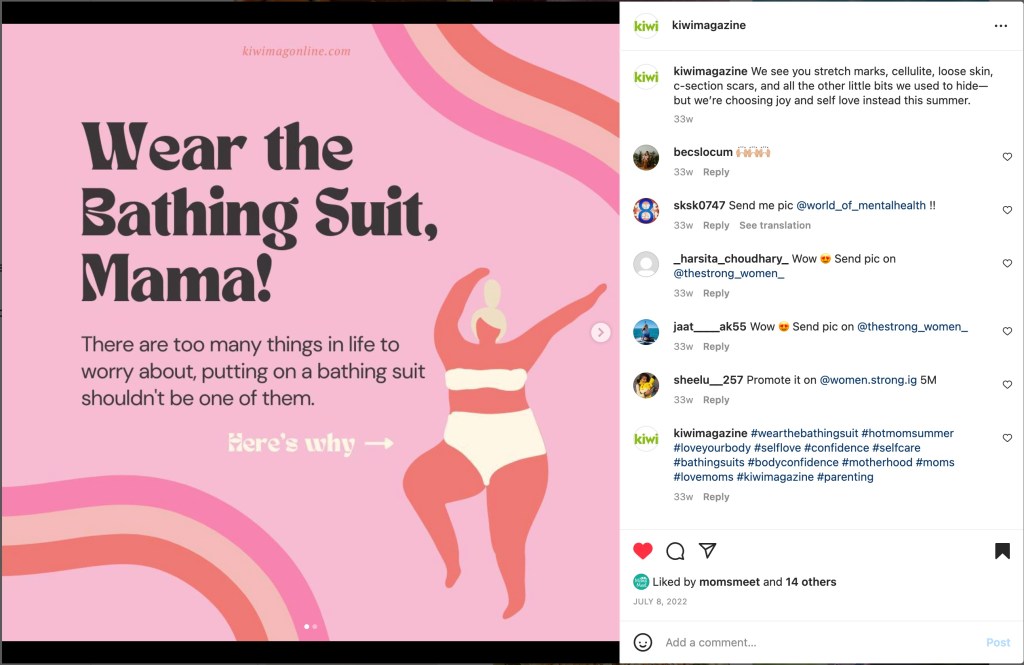1024x665 pixels.
Task: Open jaat____ak55's profile avatar
Action: 646,332
